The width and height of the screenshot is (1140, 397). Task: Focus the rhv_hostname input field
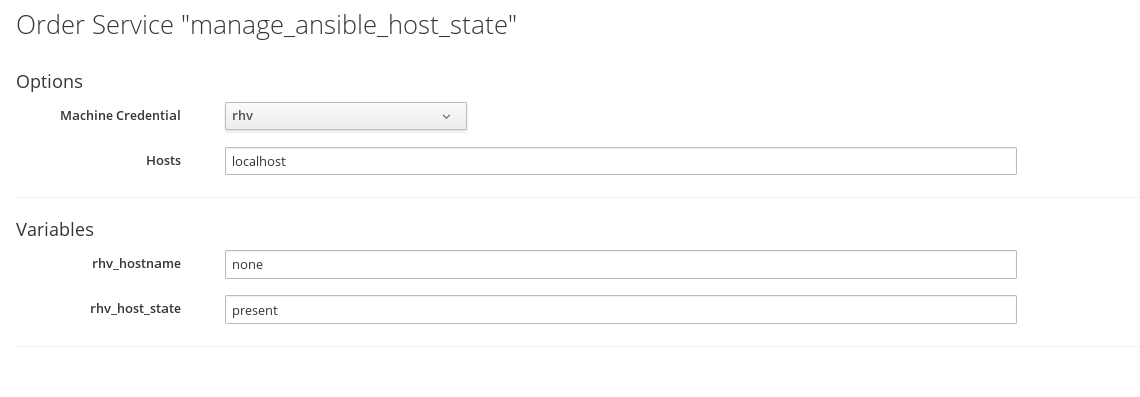pyautogui.click(x=620, y=264)
